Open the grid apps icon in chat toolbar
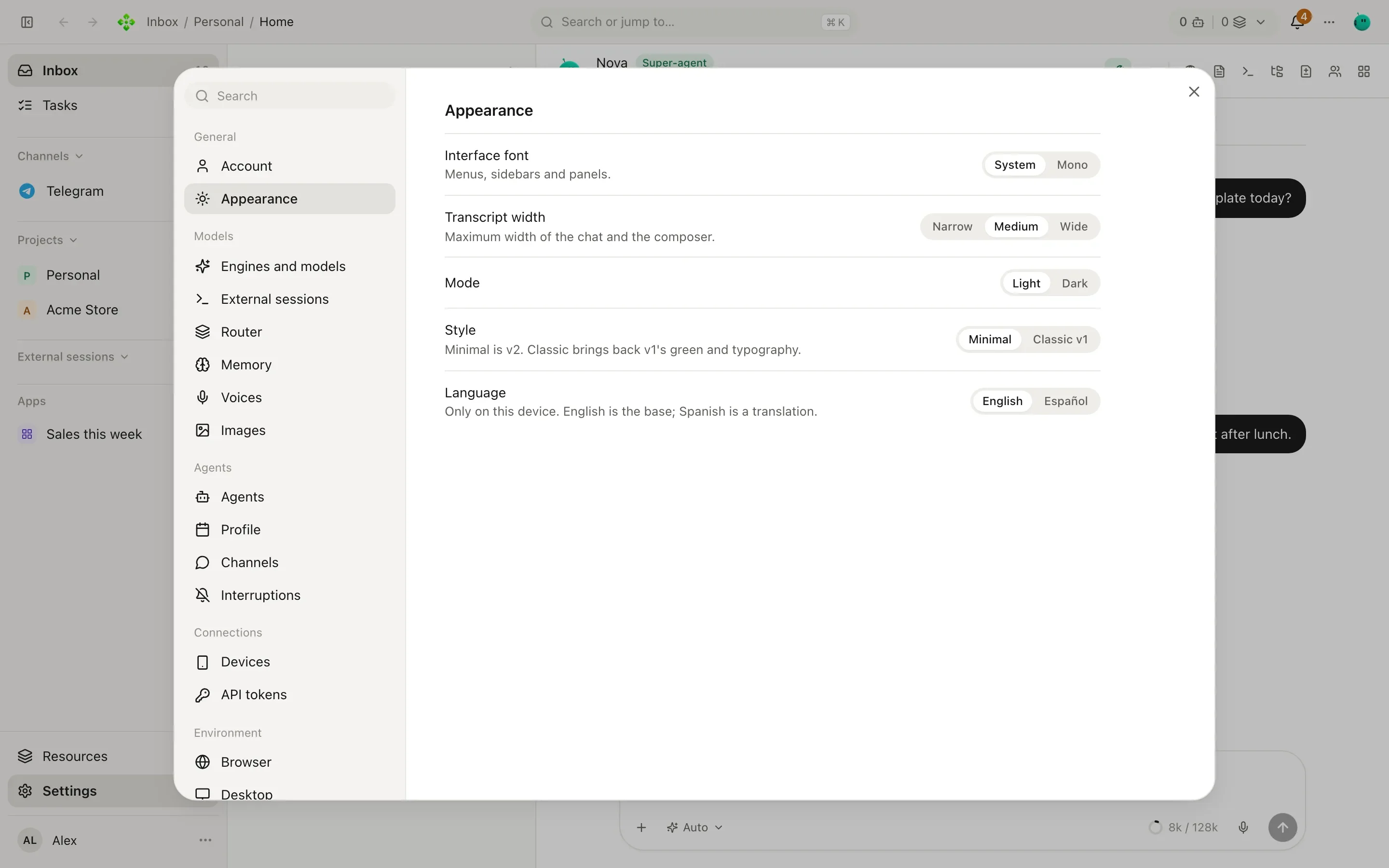This screenshot has height=868, width=1389. point(1364,71)
